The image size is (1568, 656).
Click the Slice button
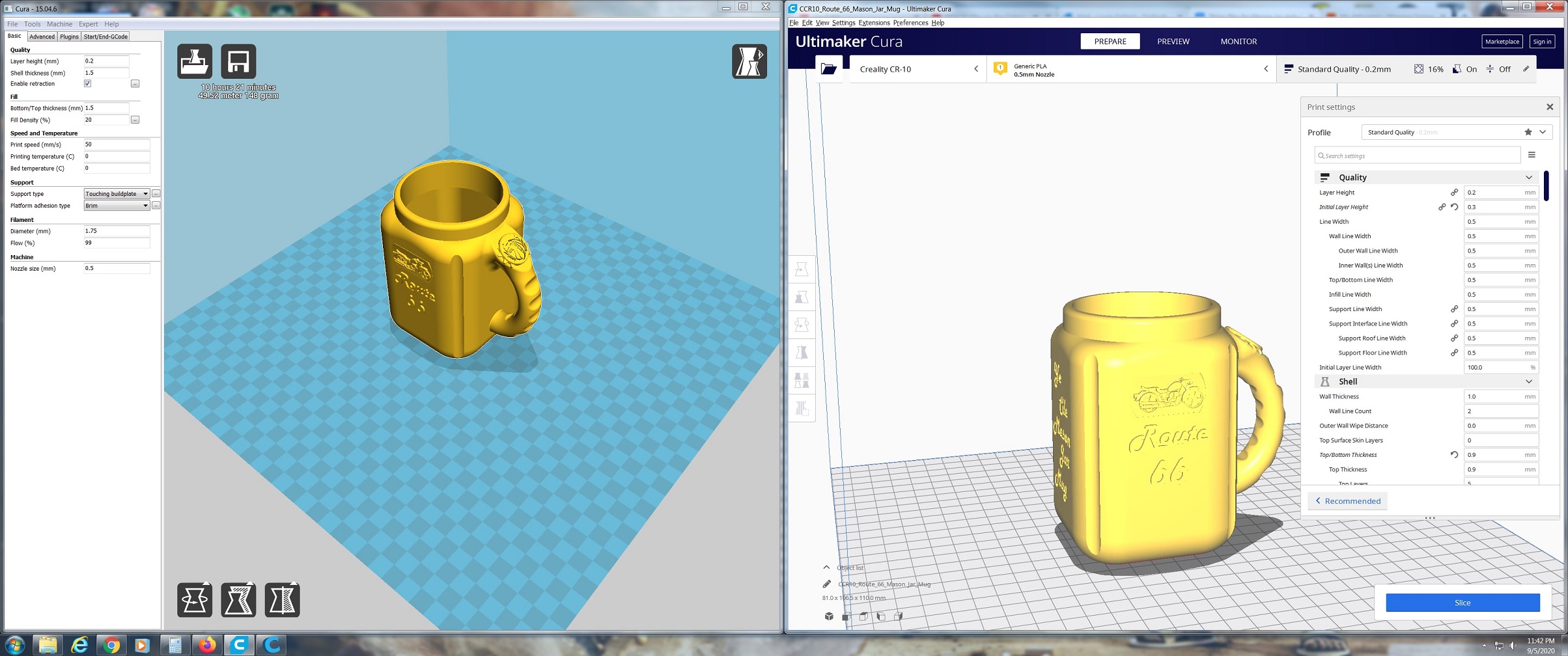coord(1463,603)
